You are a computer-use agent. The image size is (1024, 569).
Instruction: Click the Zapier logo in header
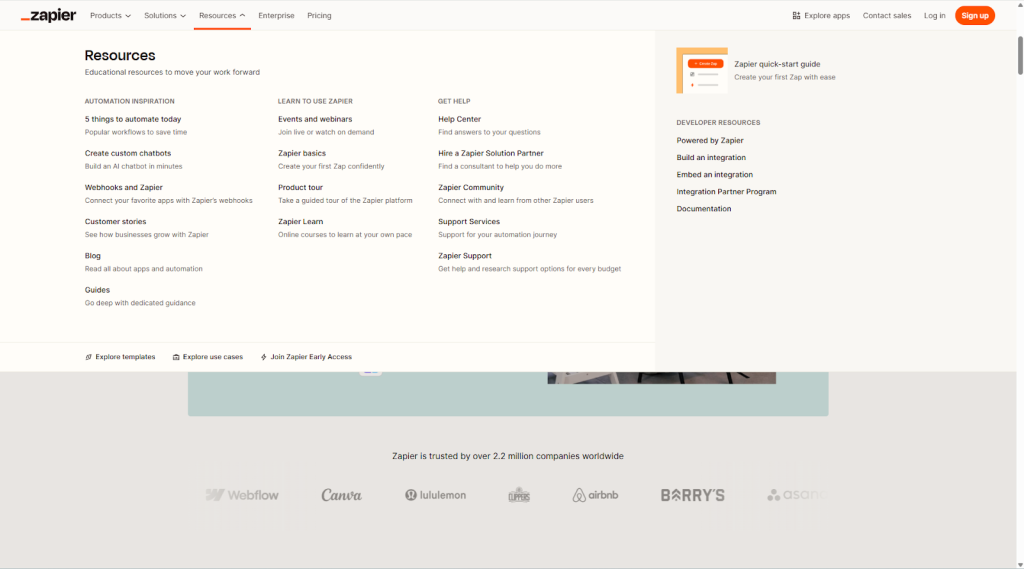48,15
